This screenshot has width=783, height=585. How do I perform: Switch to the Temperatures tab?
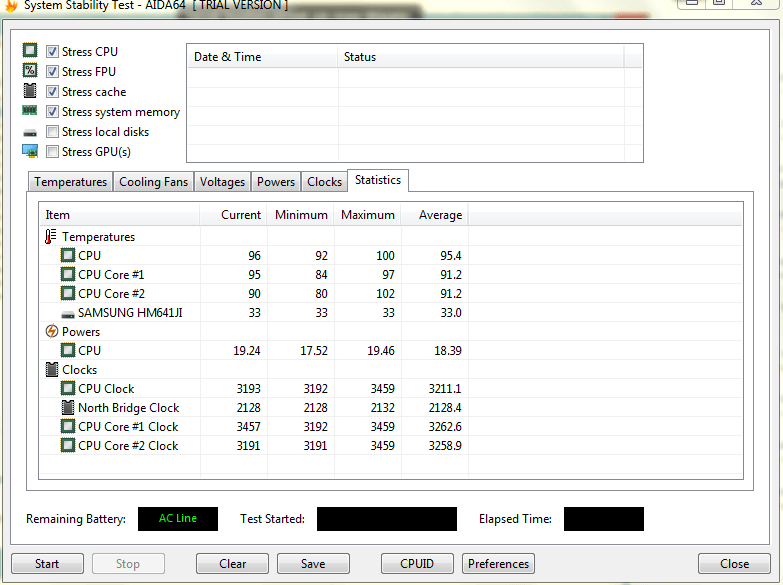point(70,182)
